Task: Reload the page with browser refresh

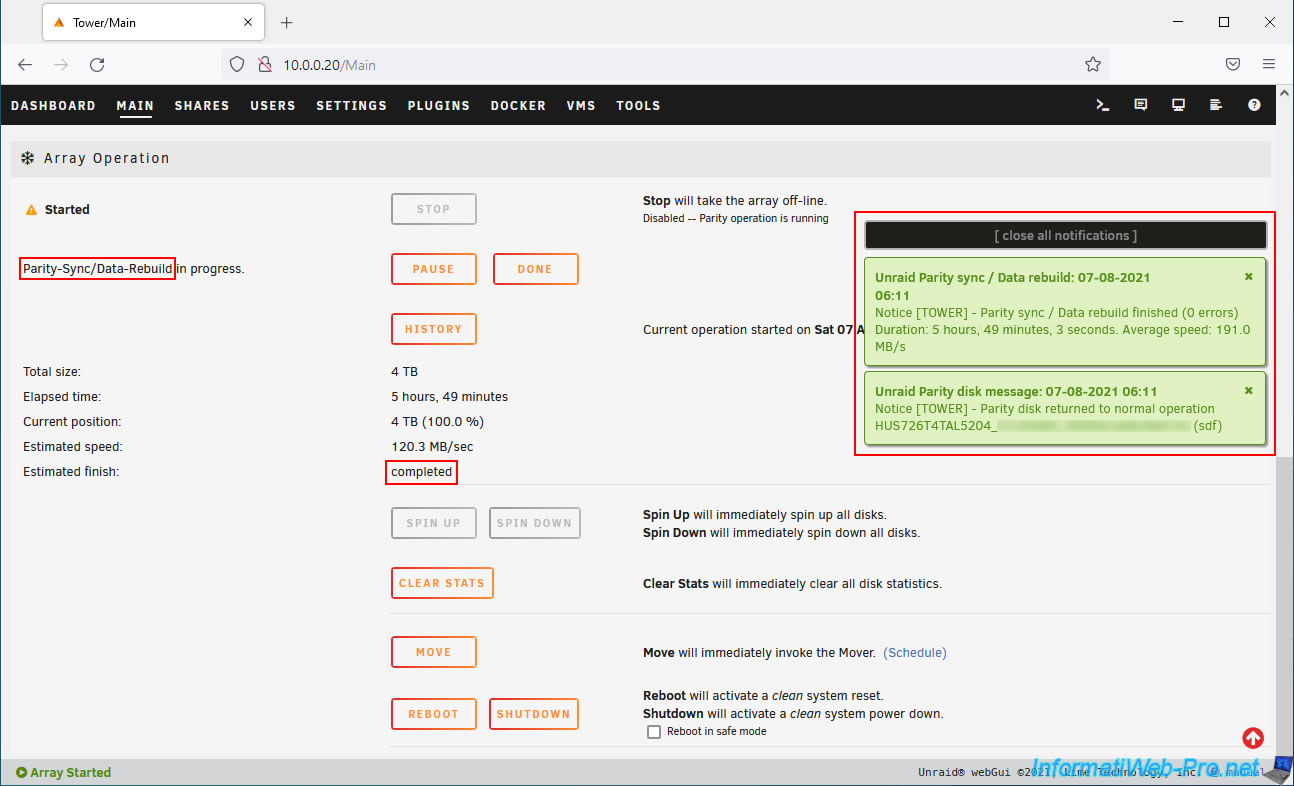Action: 97,65
